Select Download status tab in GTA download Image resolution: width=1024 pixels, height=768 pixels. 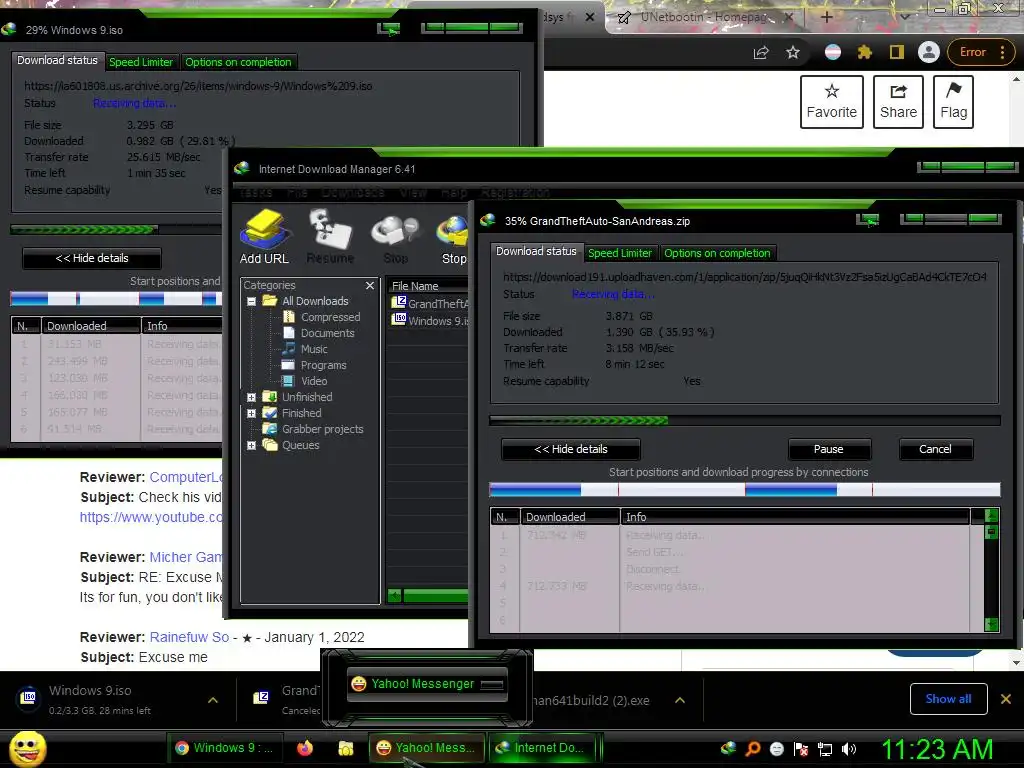(x=536, y=251)
